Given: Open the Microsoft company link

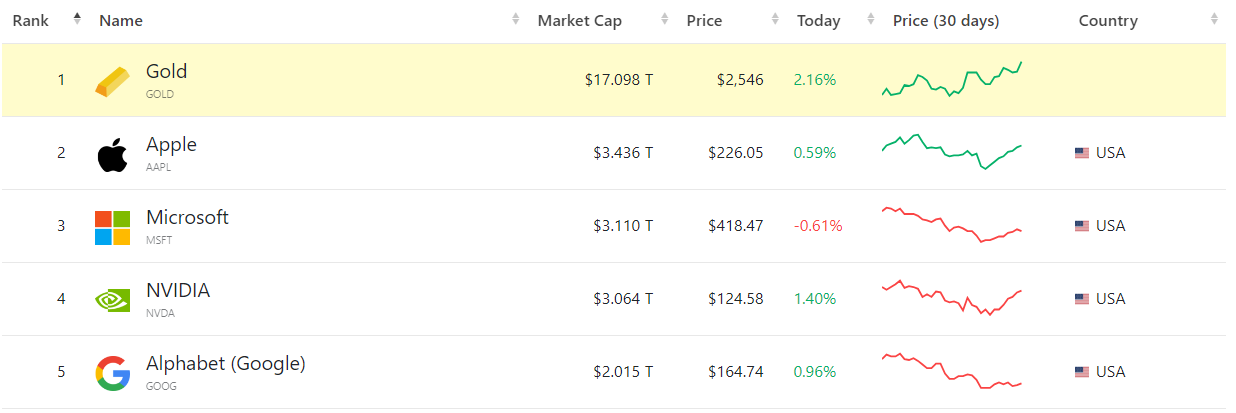Looking at the screenshot, I should click(x=187, y=218).
